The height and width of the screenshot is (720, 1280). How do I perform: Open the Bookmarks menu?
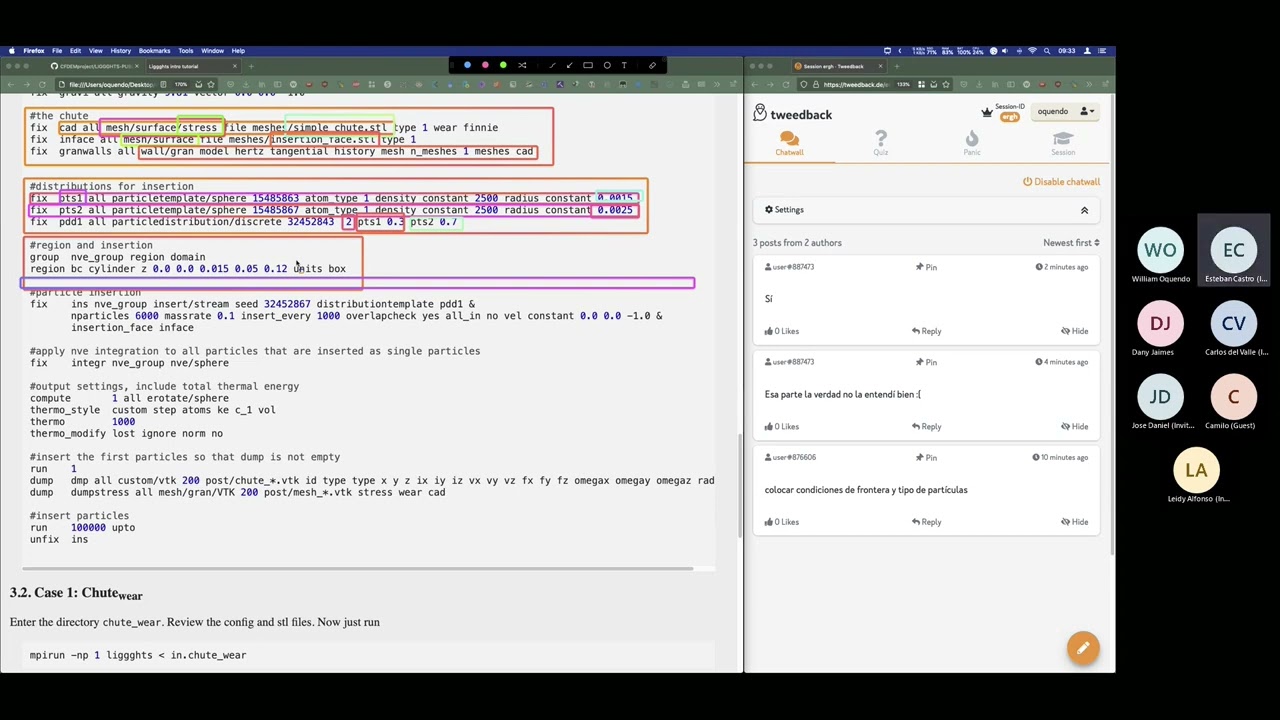tap(154, 51)
